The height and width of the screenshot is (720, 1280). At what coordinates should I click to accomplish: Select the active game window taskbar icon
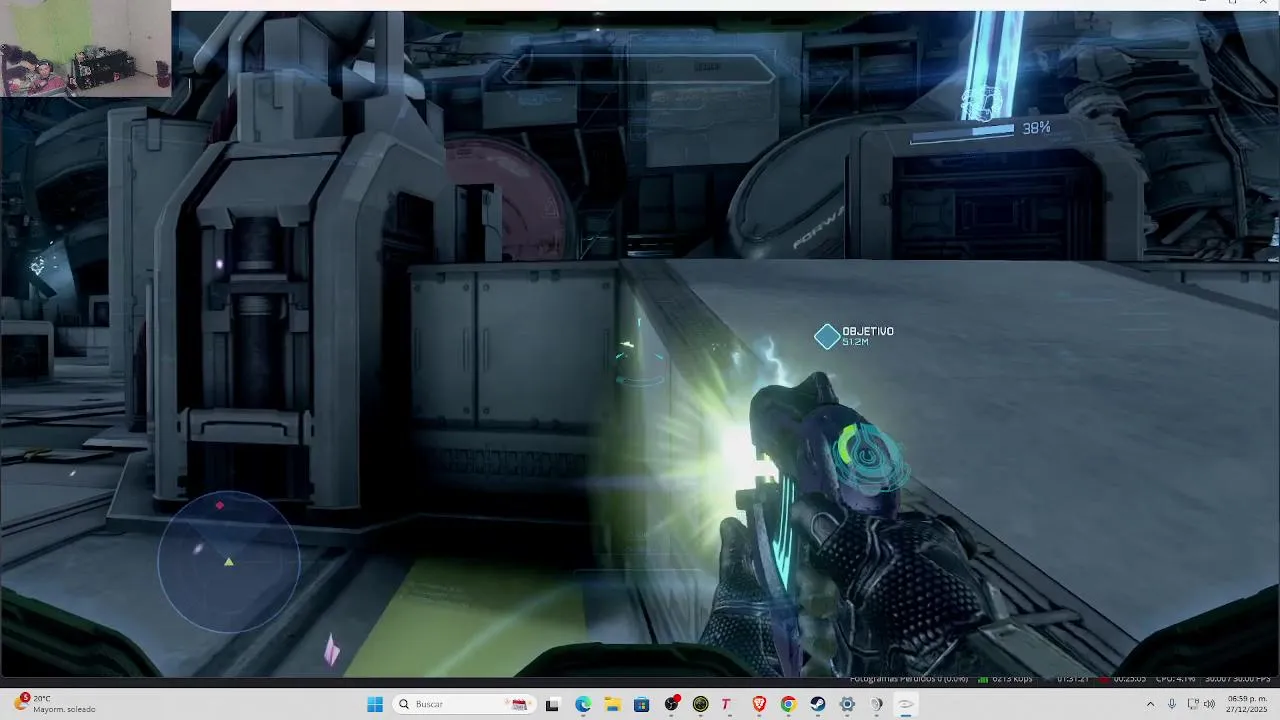905,704
